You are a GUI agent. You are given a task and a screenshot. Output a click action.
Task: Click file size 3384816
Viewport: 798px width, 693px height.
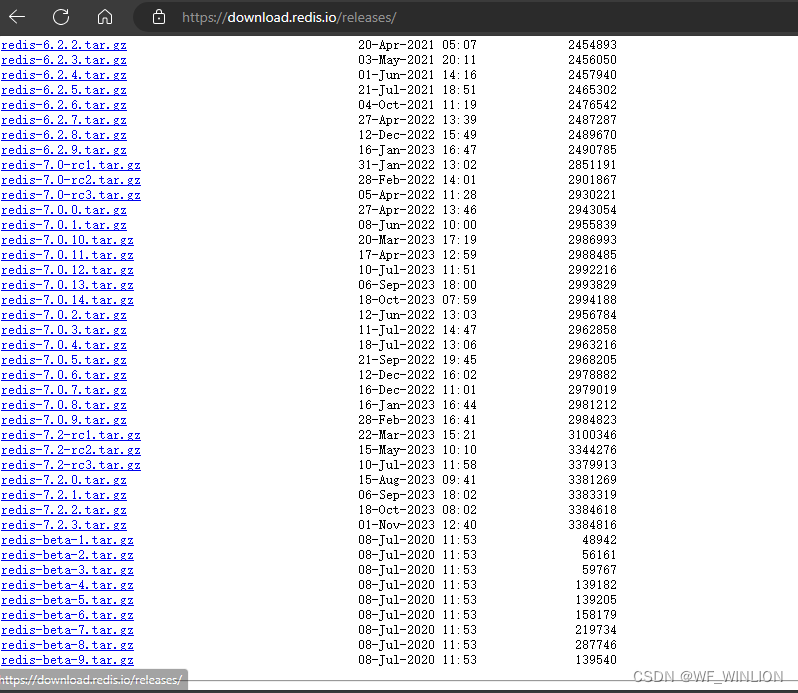[592, 525]
